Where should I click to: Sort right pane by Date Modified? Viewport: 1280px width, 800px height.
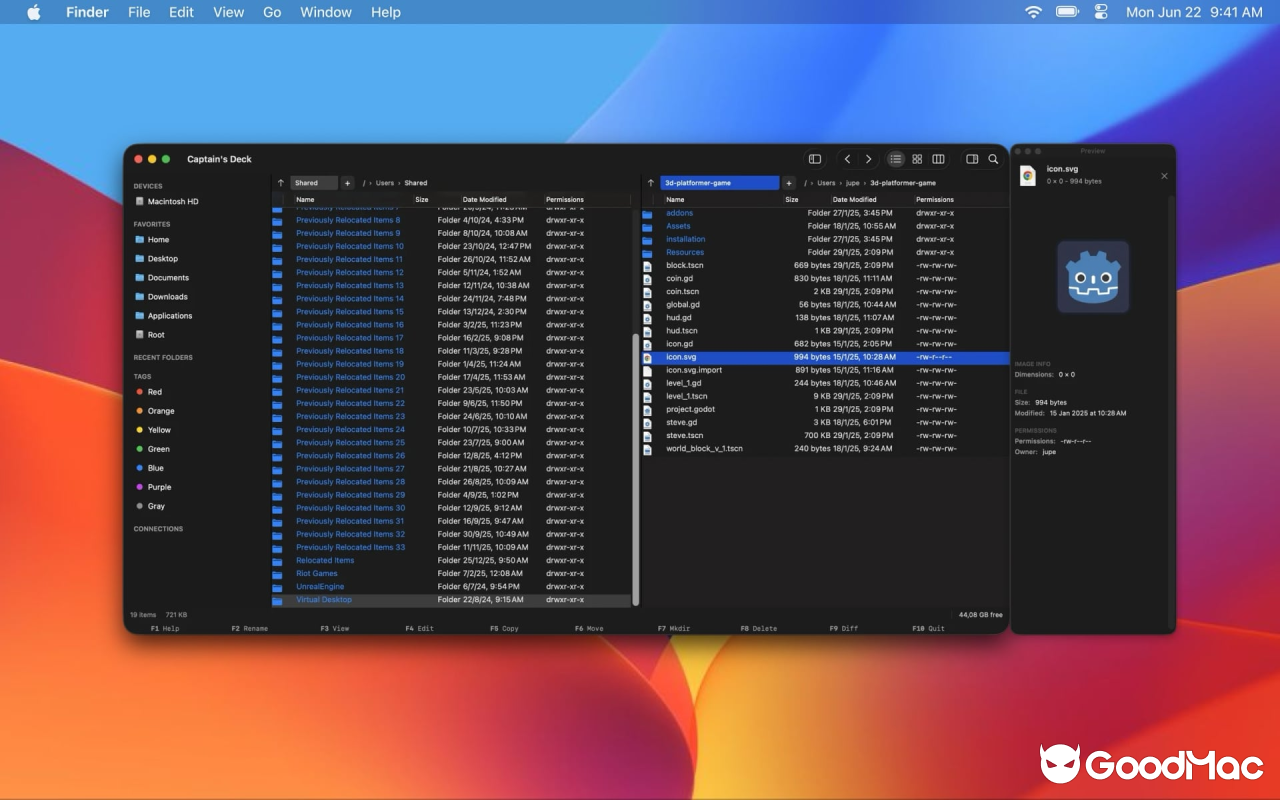pyautogui.click(x=855, y=199)
